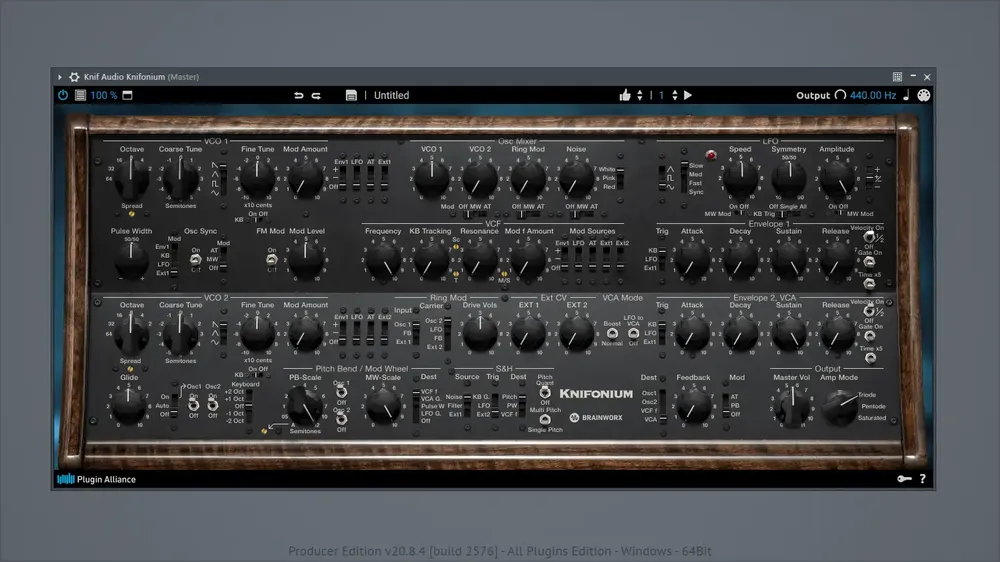Click the Feedback knob

click(x=693, y=407)
